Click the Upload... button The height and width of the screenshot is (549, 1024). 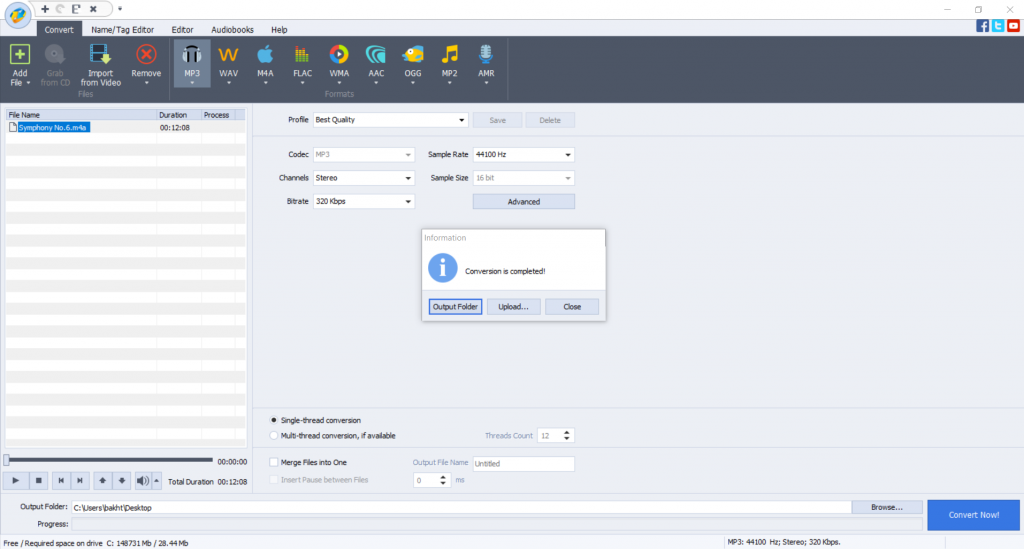tap(513, 307)
